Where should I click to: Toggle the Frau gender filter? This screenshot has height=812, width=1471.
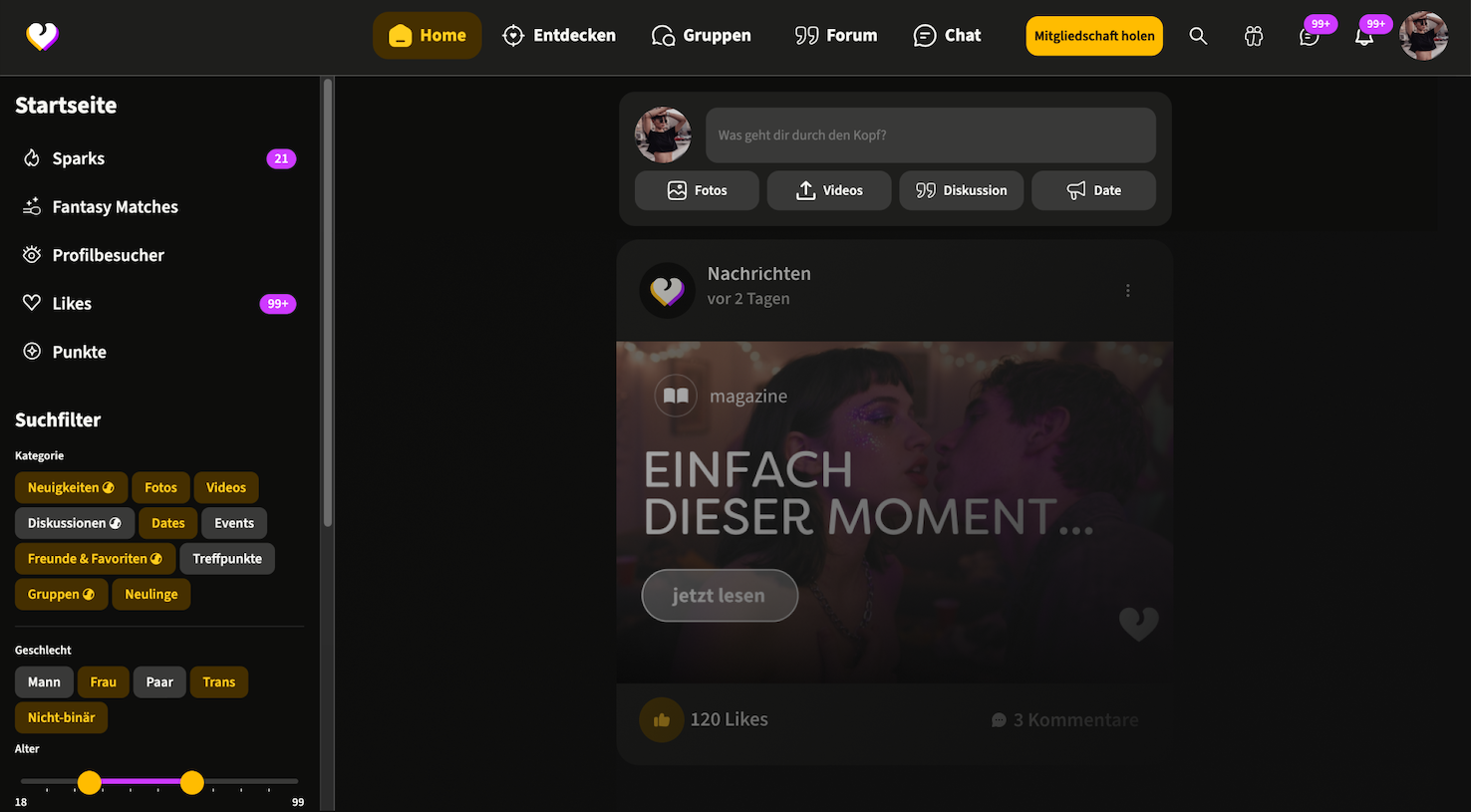(x=103, y=682)
